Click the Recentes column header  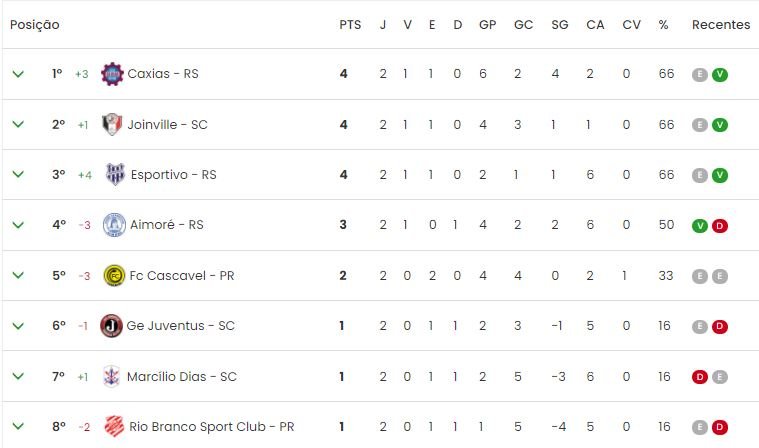(721, 25)
